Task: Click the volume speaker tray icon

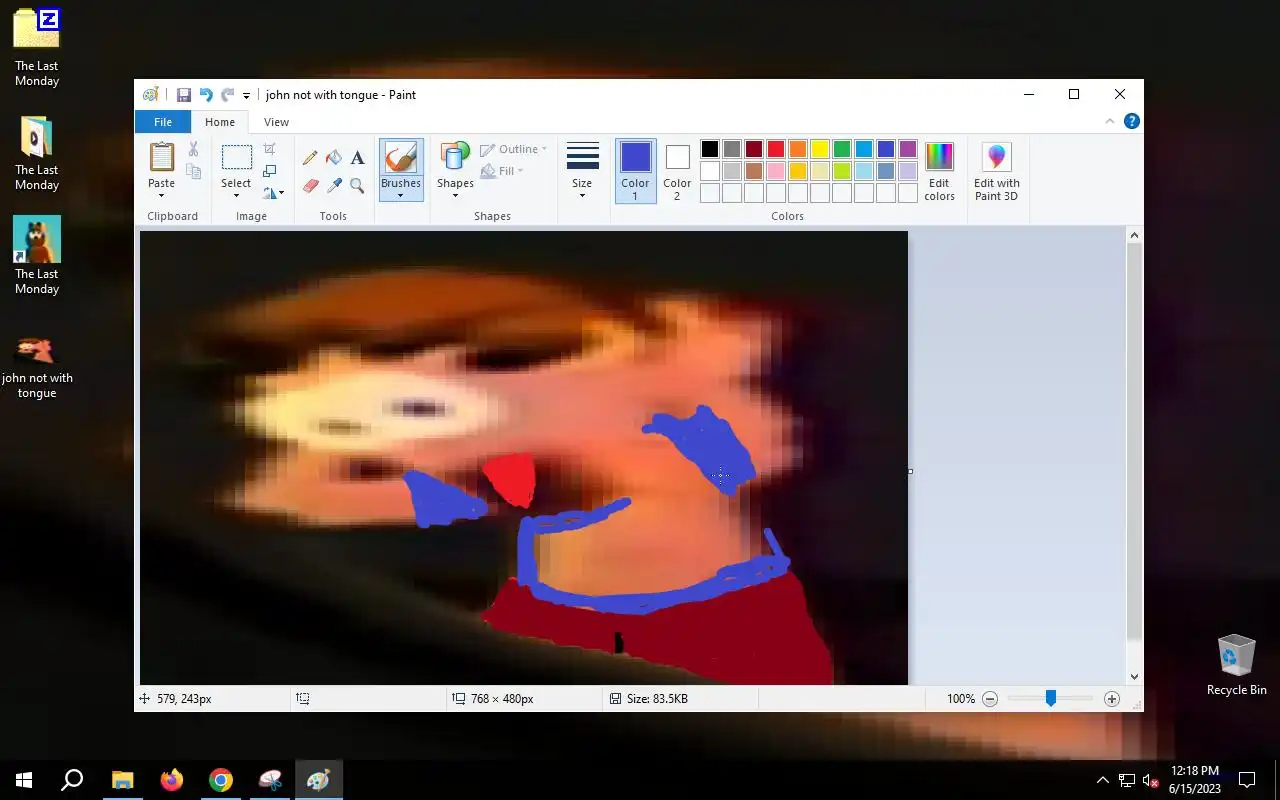Action: (x=1150, y=781)
